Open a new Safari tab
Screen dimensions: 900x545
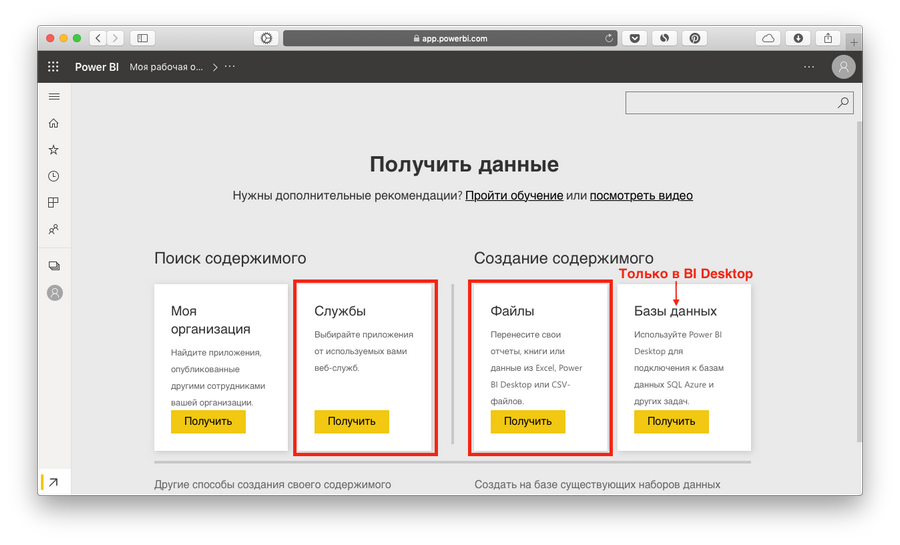point(854,42)
